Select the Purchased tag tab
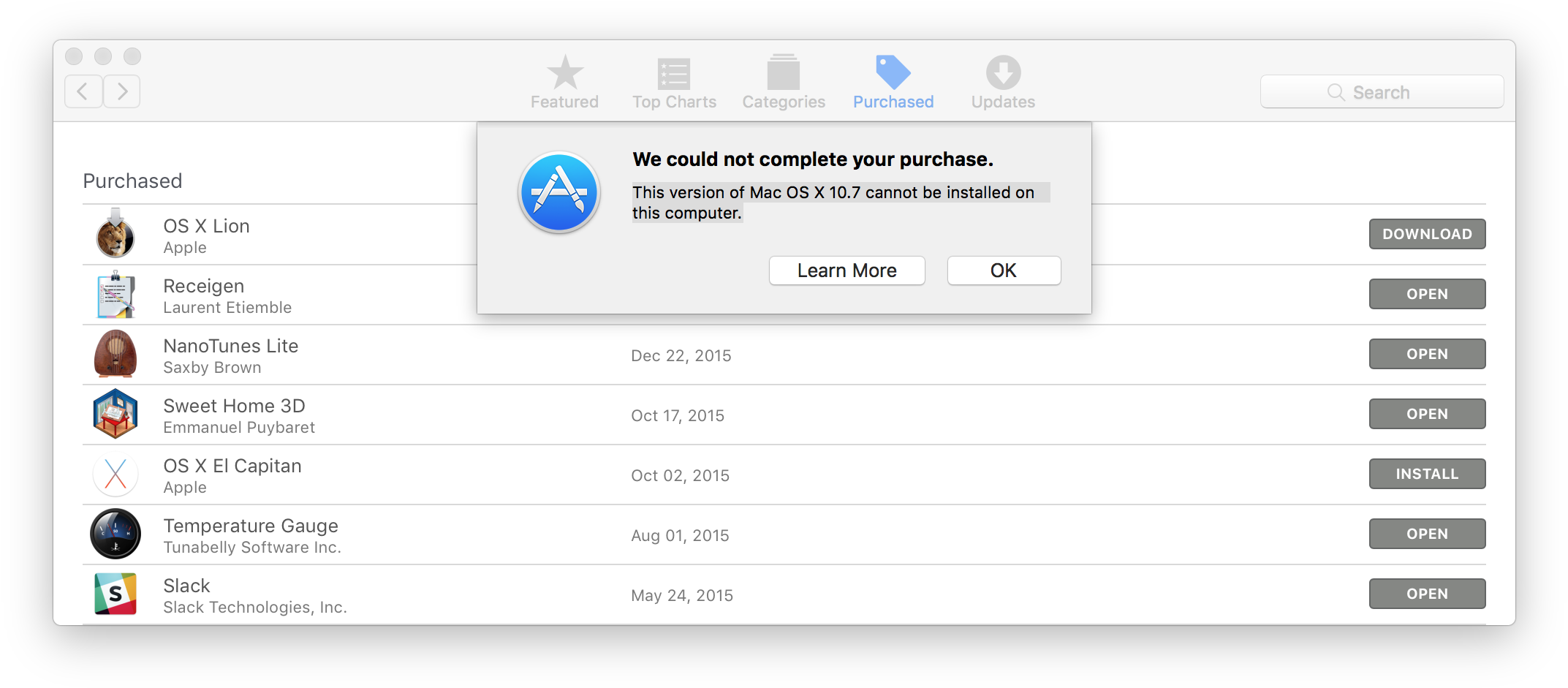 pos(893,82)
